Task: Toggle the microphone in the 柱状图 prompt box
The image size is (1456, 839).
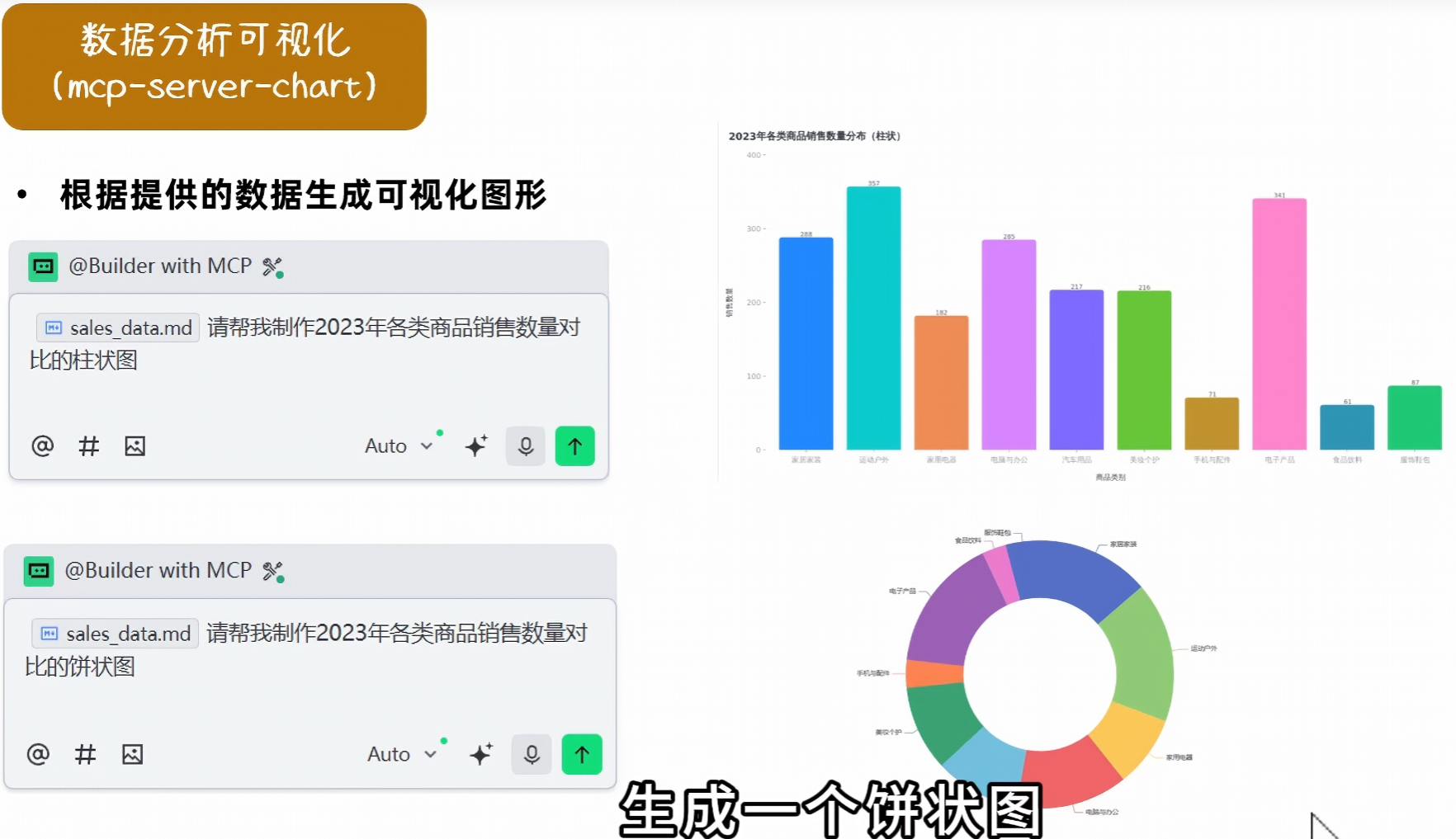Action: [x=526, y=446]
